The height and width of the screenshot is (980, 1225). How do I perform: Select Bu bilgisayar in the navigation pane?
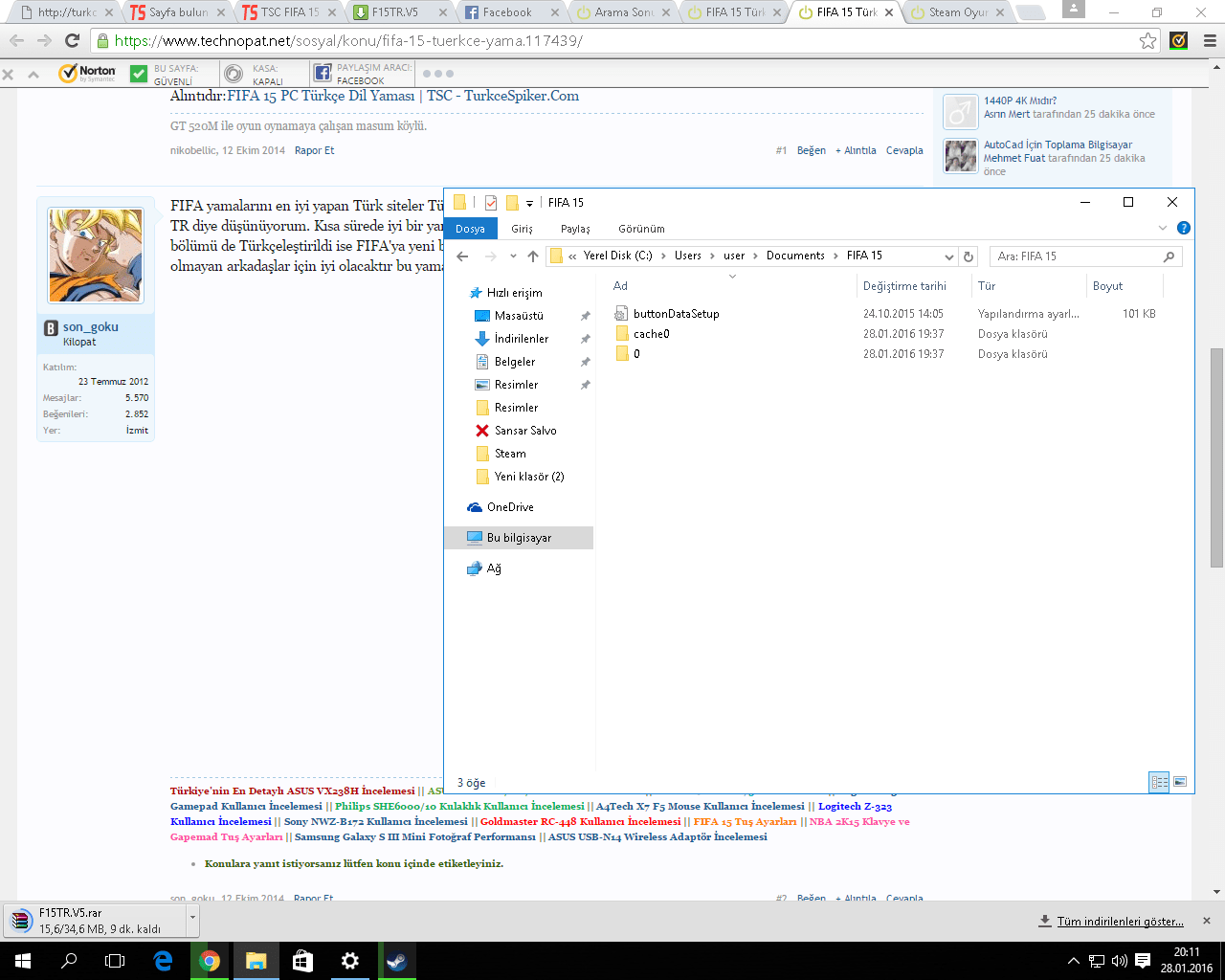pyautogui.click(x=519, y=538)
